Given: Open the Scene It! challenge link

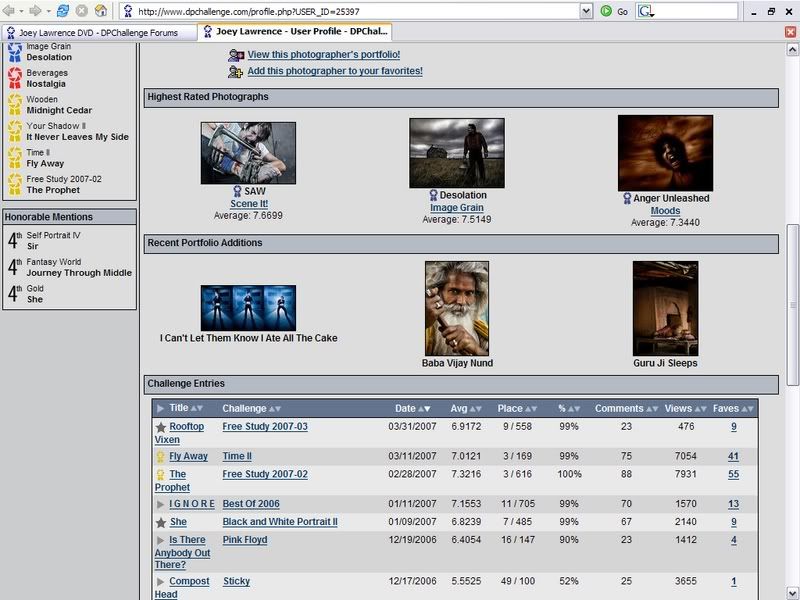Looking at the screenshot, I should pyautogui.click(x=249, y=204).
